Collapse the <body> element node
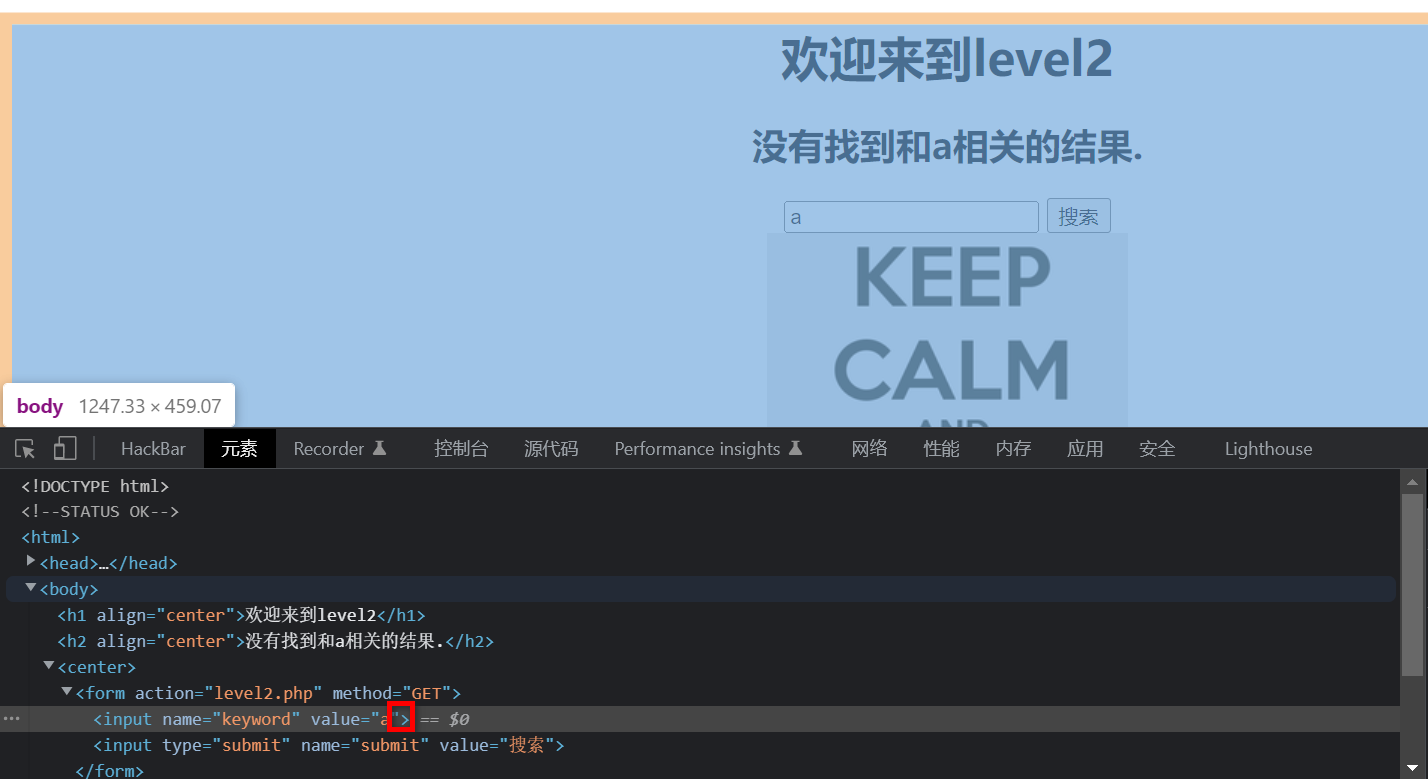 click(30, 586)
